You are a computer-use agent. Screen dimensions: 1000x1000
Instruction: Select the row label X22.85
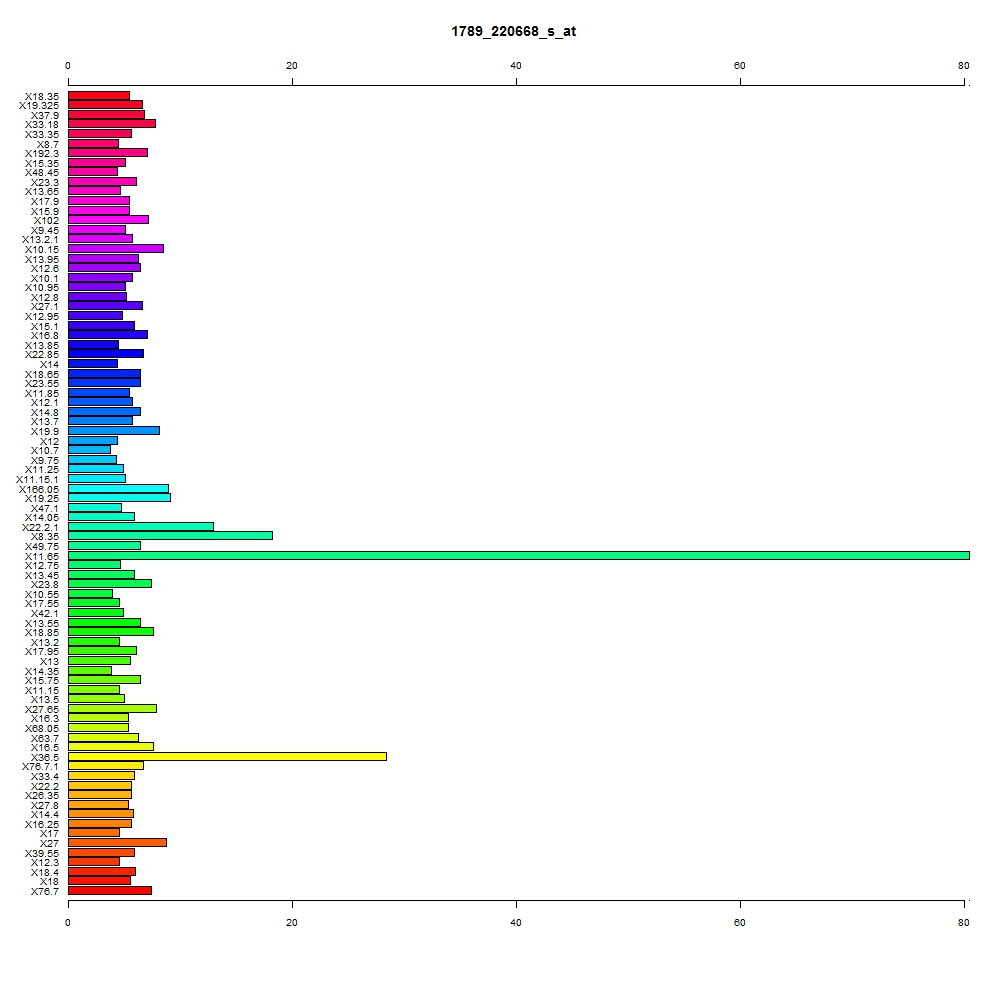pos(42,355)
